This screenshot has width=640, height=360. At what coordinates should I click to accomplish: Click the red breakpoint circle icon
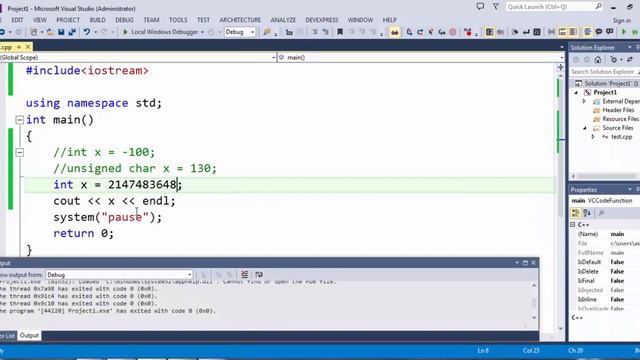pos(453,32)
